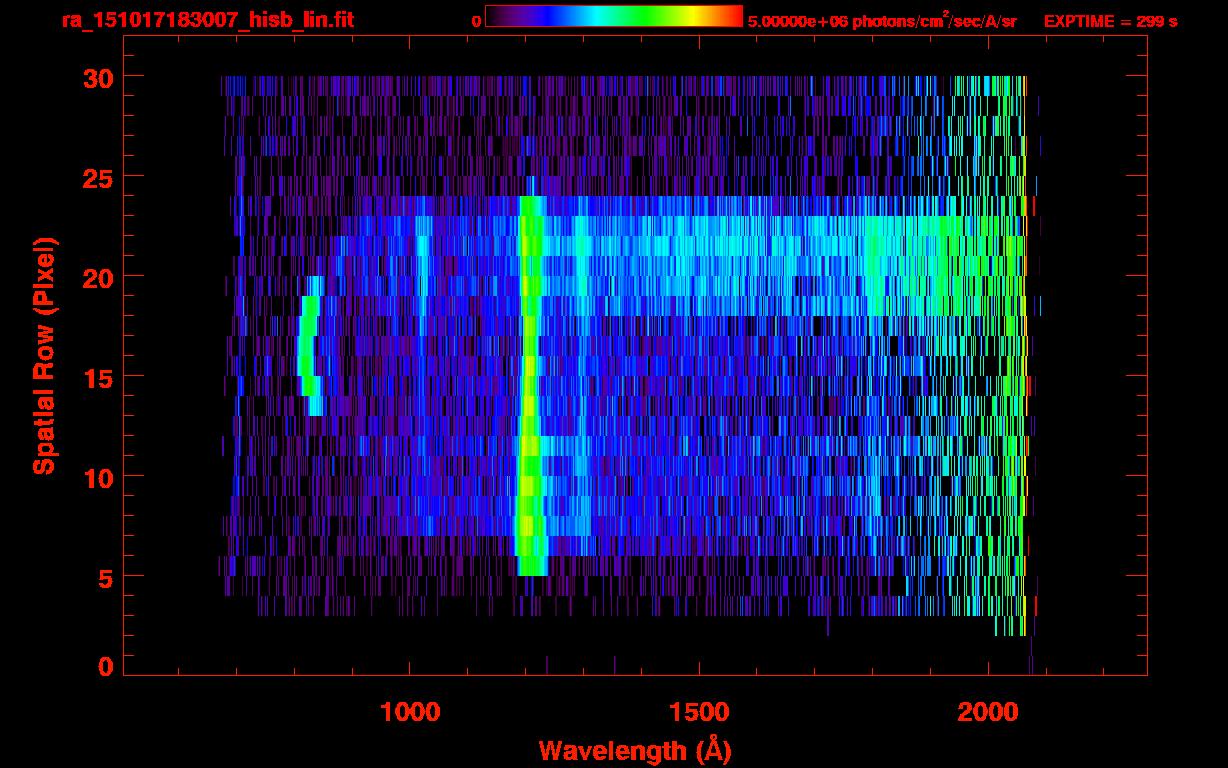The height and width of the screenshot is (768, 1228).
Task: Click the 0 label beside the color bar
Action: point(476,21)
